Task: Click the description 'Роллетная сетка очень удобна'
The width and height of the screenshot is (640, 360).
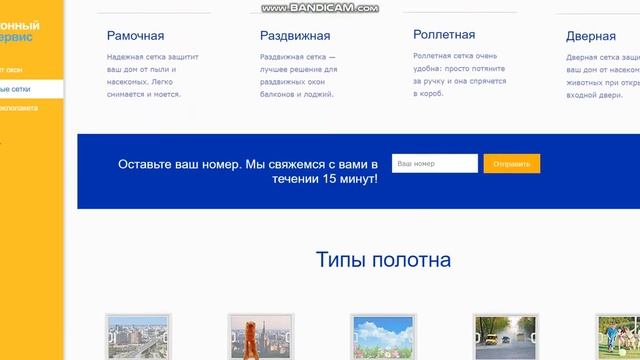Action: 460,75
